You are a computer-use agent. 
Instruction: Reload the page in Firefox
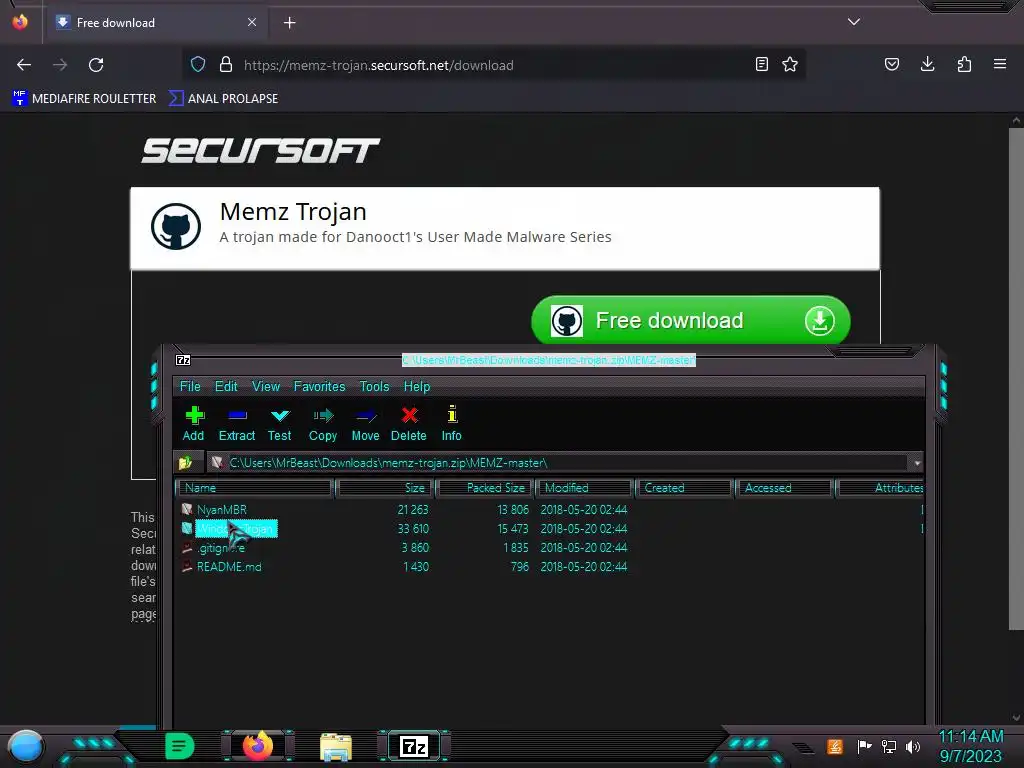point(96,65)
